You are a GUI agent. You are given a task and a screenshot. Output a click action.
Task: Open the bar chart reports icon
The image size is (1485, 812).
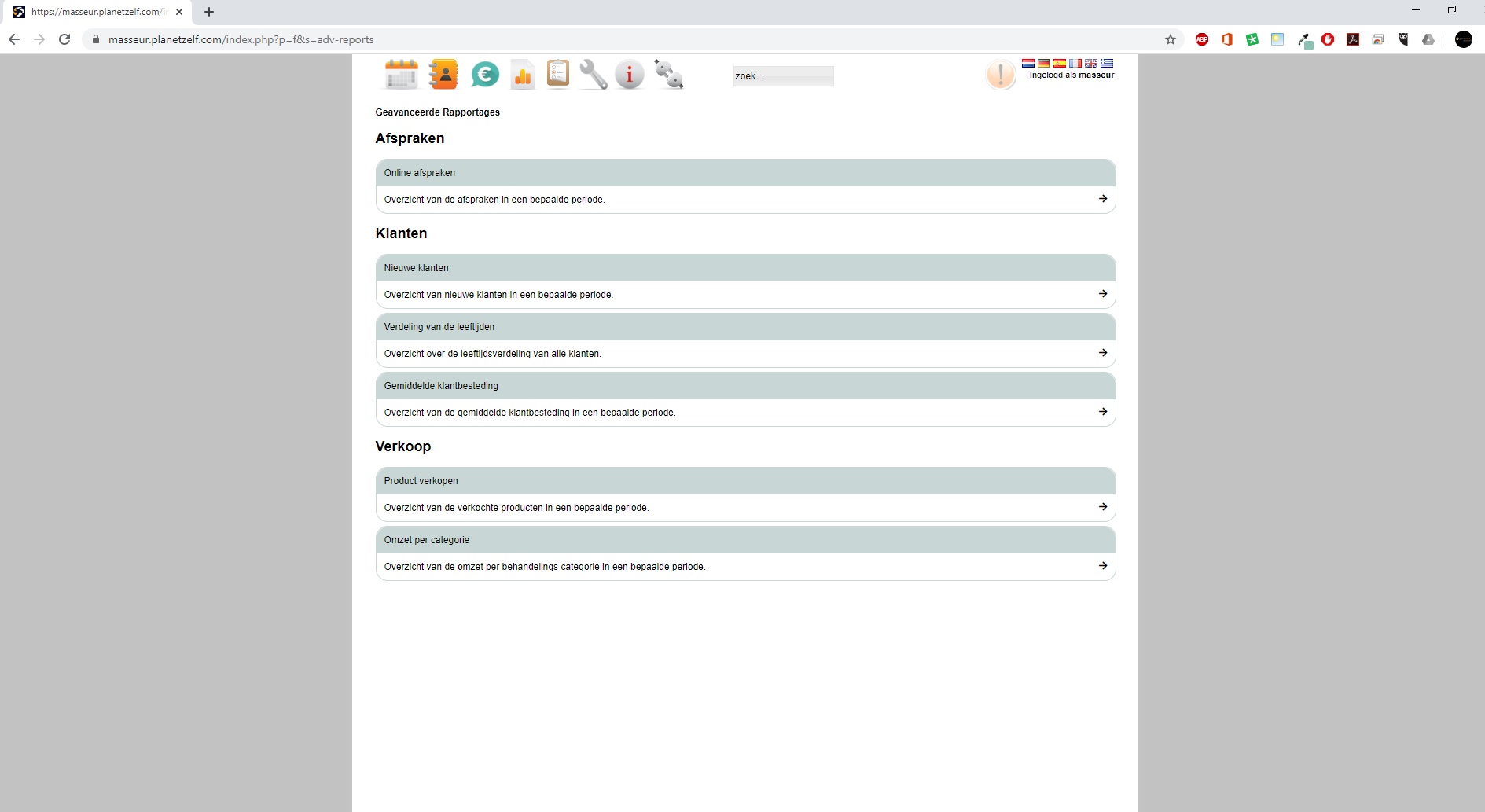tap(522, 75)
